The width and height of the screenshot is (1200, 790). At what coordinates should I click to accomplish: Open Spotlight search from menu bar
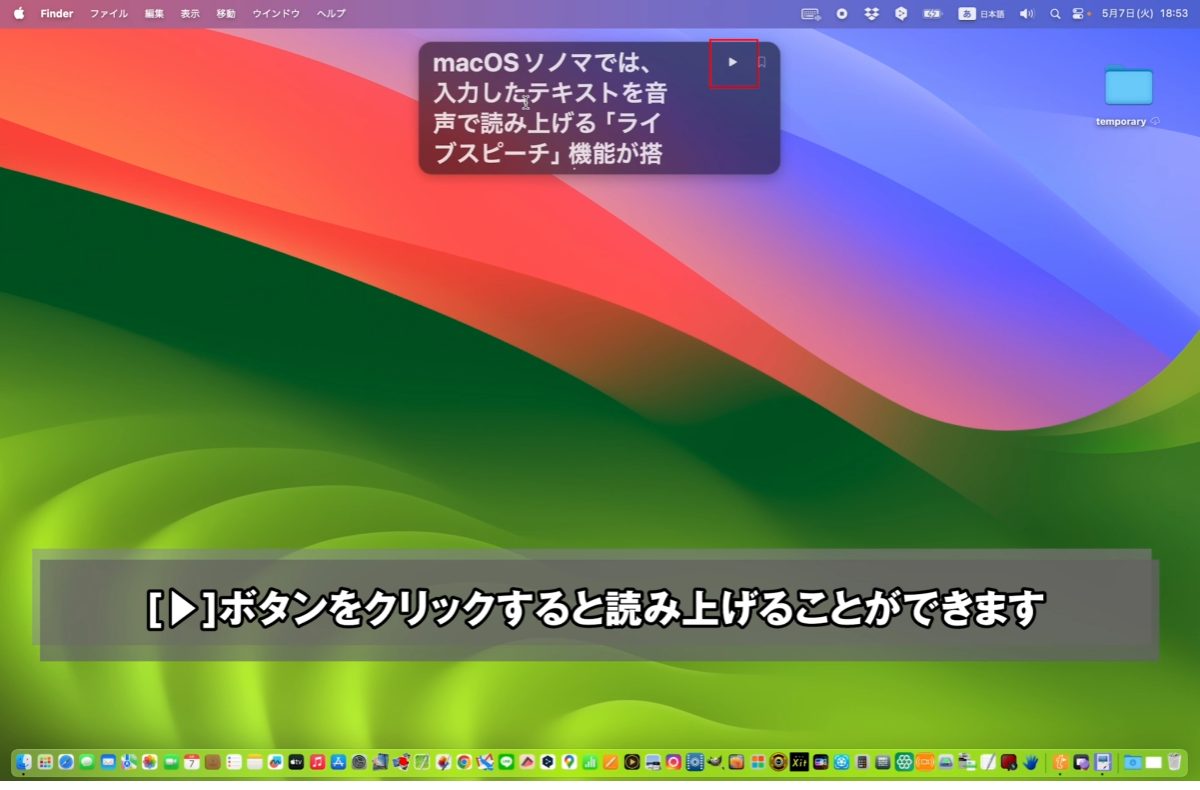coord(1055,14)
